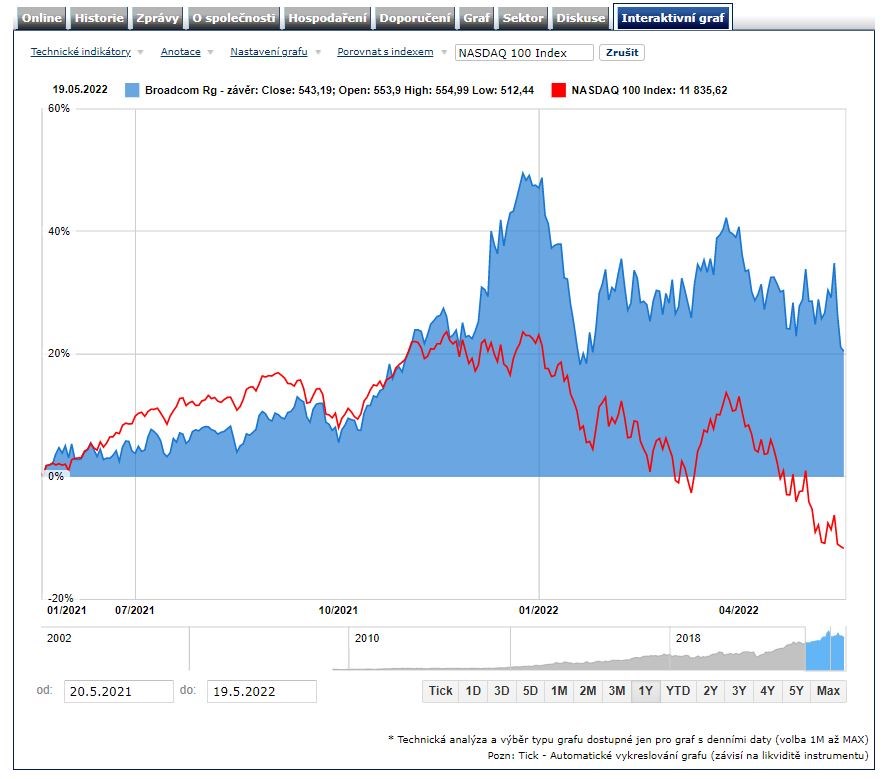
Task: Click the blue range selection in overview timeline
Action: (x=825, y=649)
